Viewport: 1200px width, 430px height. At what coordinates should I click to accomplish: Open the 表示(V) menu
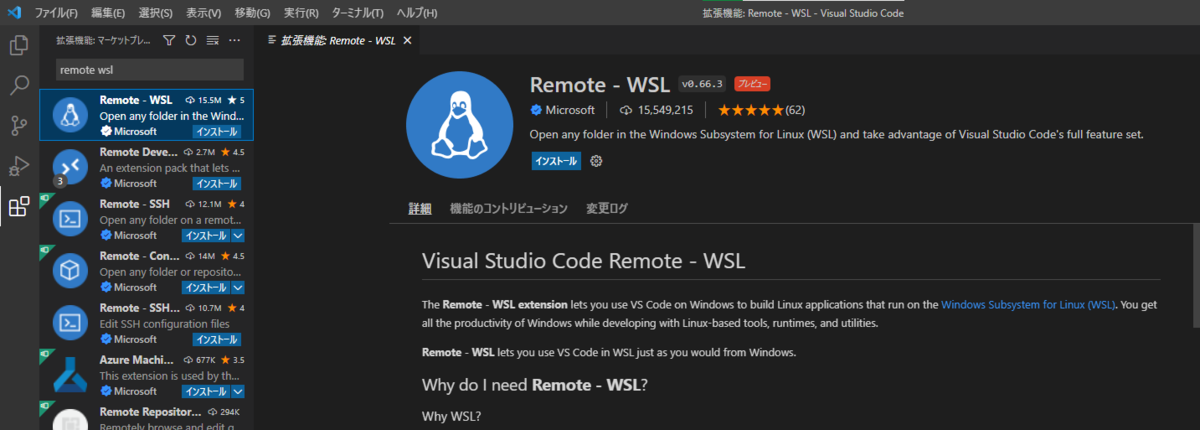(x=204, y=13)
